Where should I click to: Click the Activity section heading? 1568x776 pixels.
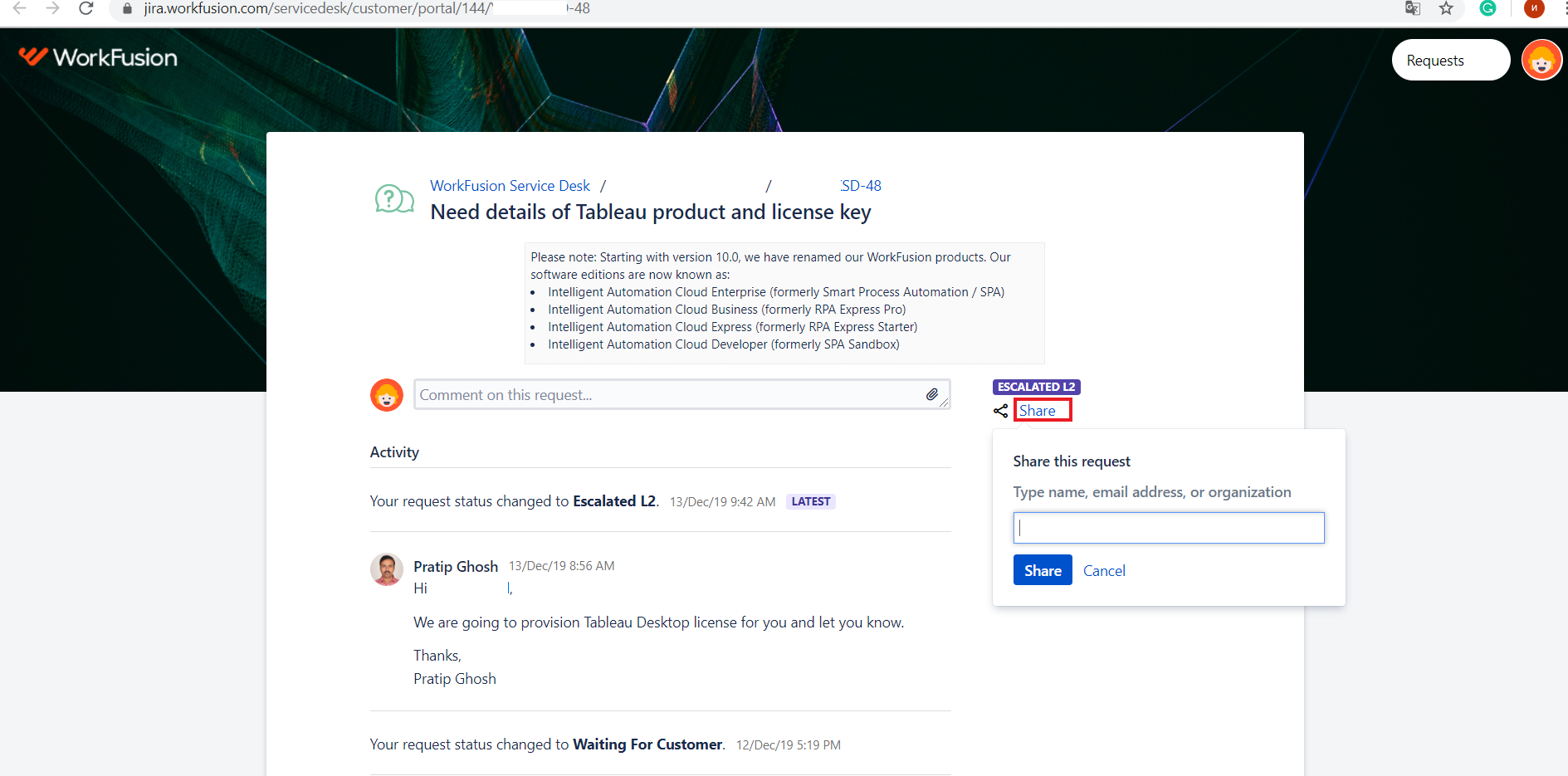click(394, 452)
